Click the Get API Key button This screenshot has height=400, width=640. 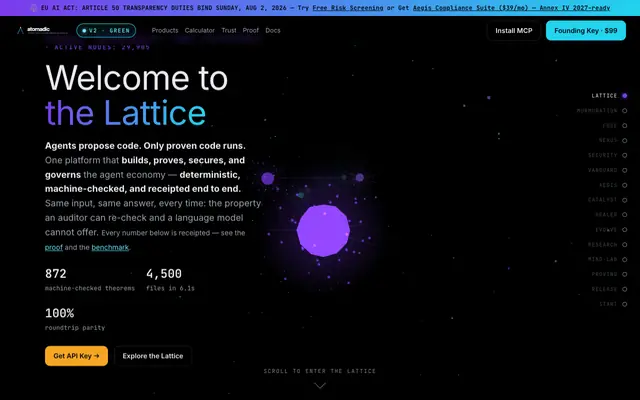pos(76,356)
